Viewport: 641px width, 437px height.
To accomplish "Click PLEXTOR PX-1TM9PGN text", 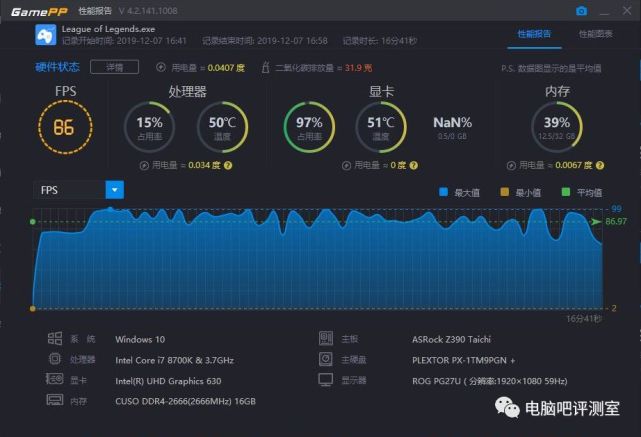I will pos(464,360).
